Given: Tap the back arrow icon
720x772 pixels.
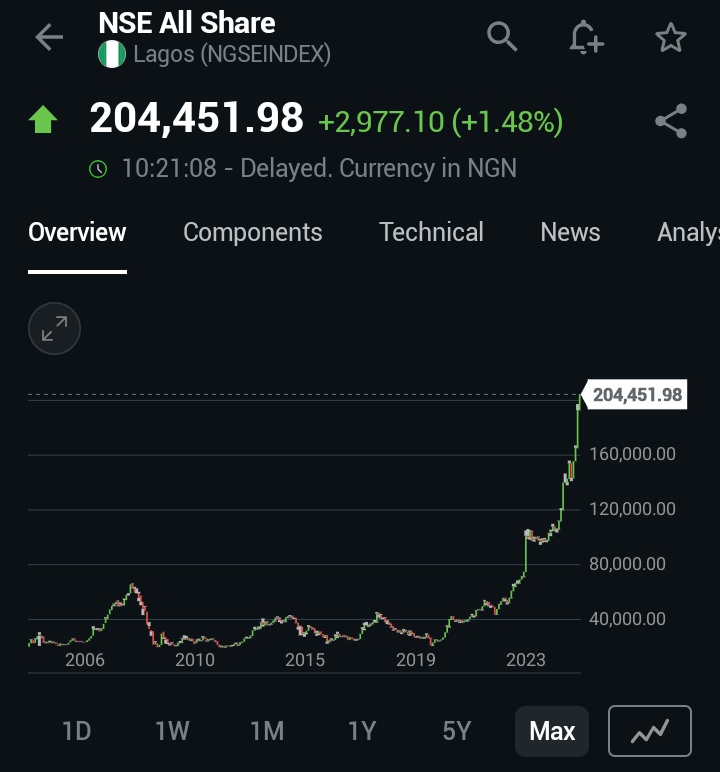Looking at the screenshot, I should click(x=49, y=37).
